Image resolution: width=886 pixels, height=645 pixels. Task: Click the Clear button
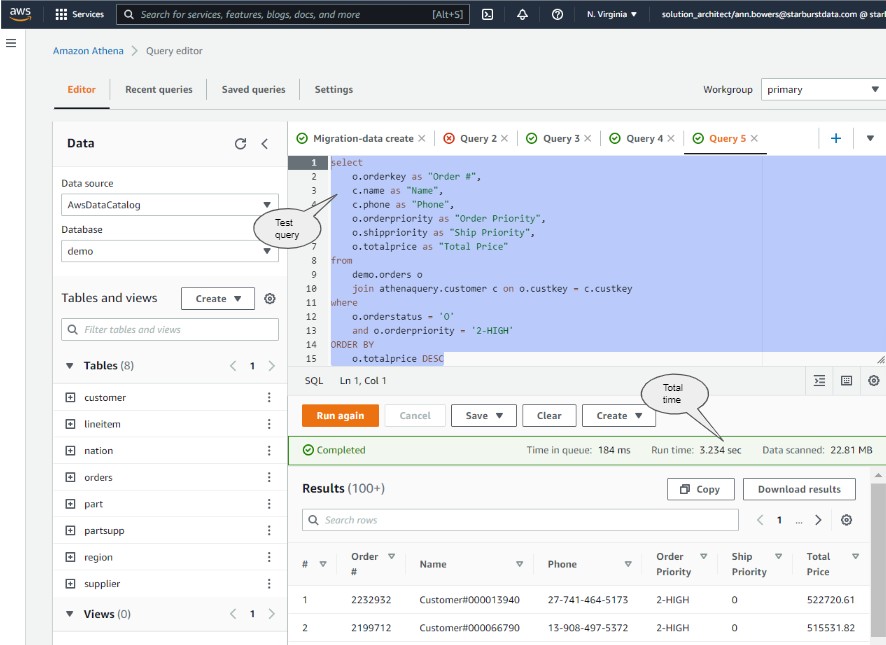point(549,415)
